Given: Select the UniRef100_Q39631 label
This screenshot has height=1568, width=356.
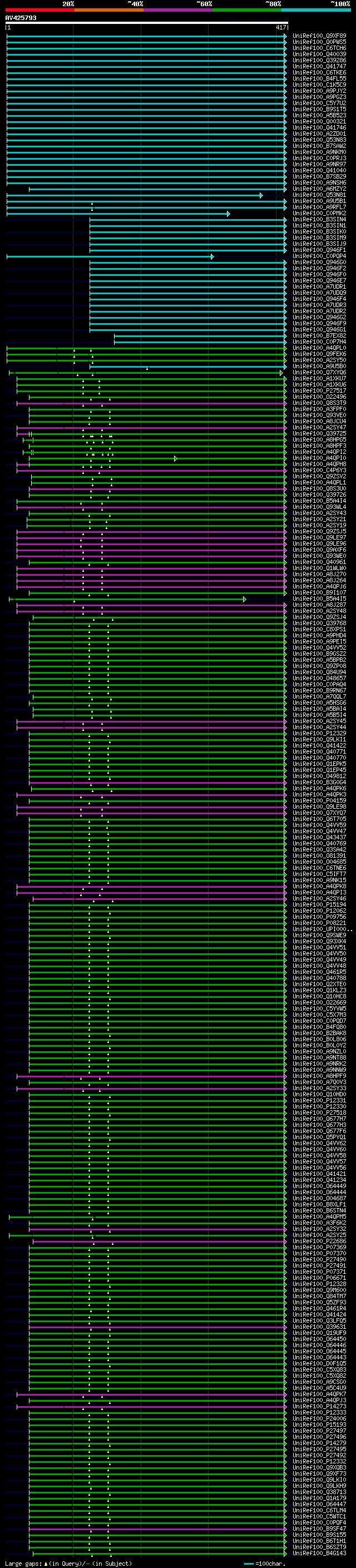Looking at the screenshot, I should click(x=319, y=1327).
